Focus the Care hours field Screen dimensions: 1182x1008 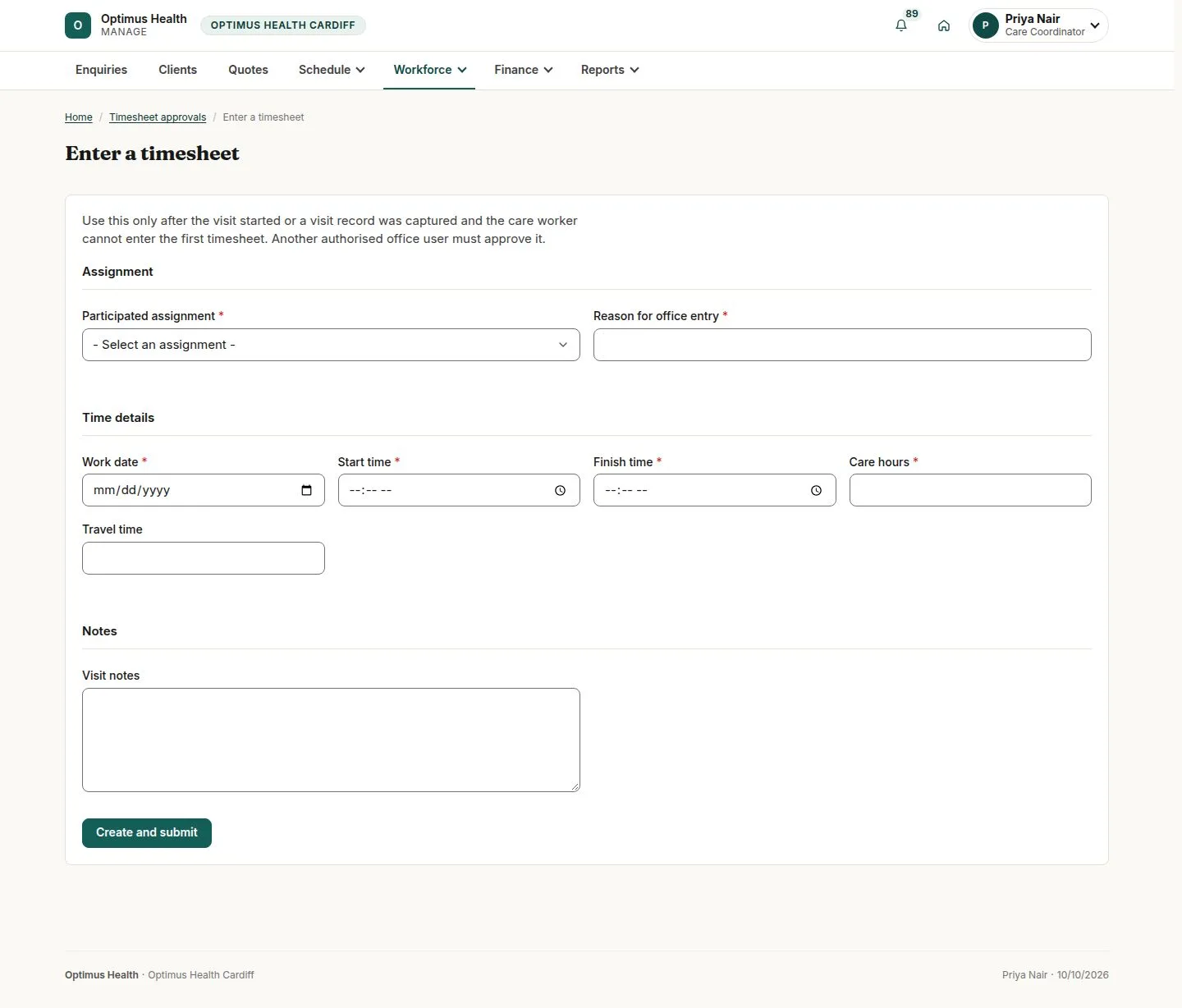coord(970,490)
